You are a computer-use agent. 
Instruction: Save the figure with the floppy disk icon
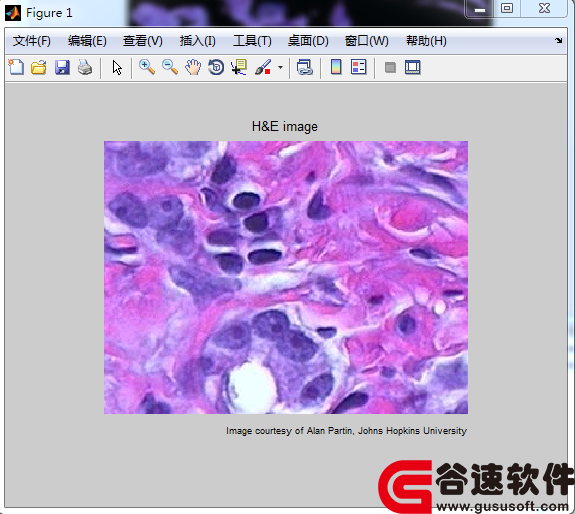click(x=62, y=67)
